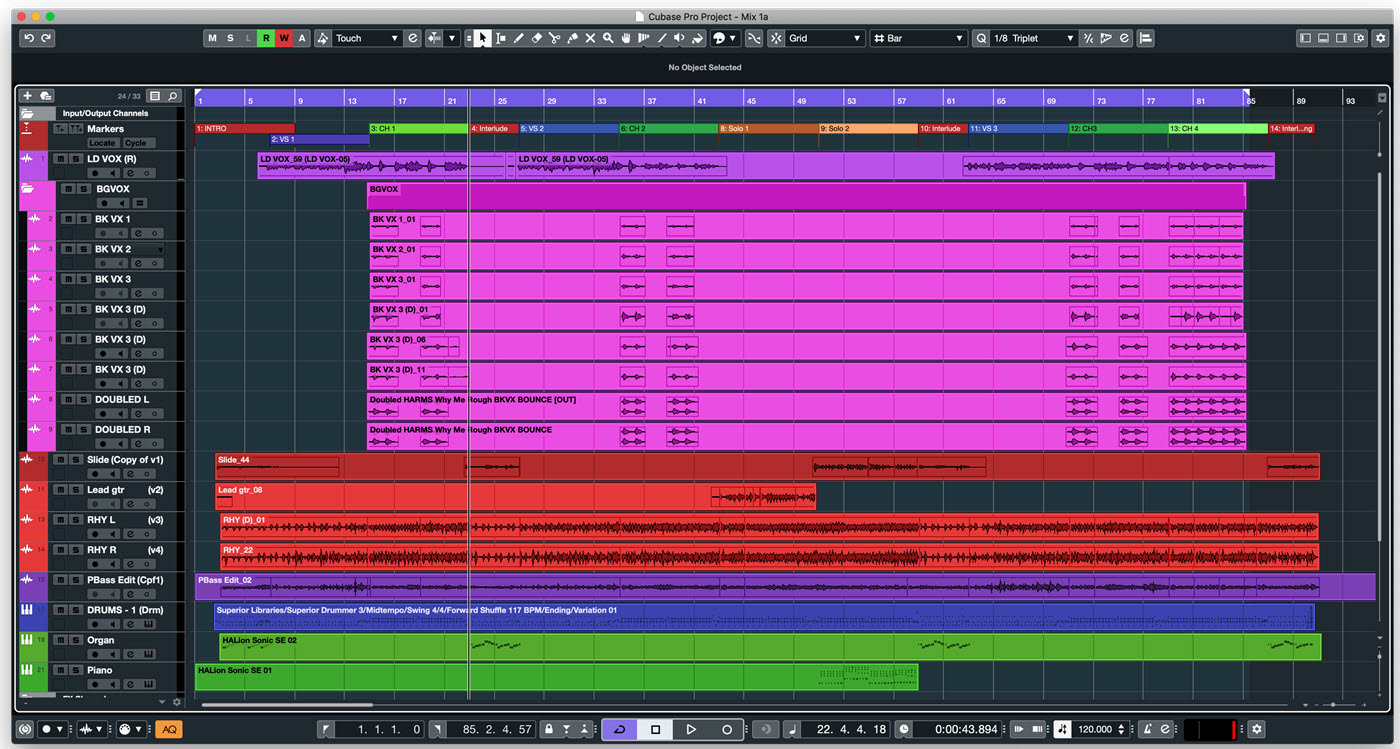This screenshot has height=749, width=1400.
Task: Select the Erase tool
Action: pyautogui.click(x=537, y=38)
